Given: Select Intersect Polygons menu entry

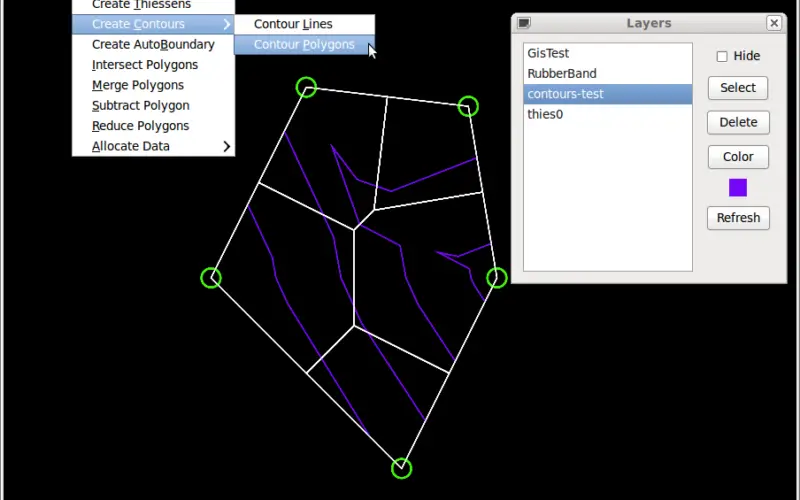Looking at the screenshot, I should (153, 65).
